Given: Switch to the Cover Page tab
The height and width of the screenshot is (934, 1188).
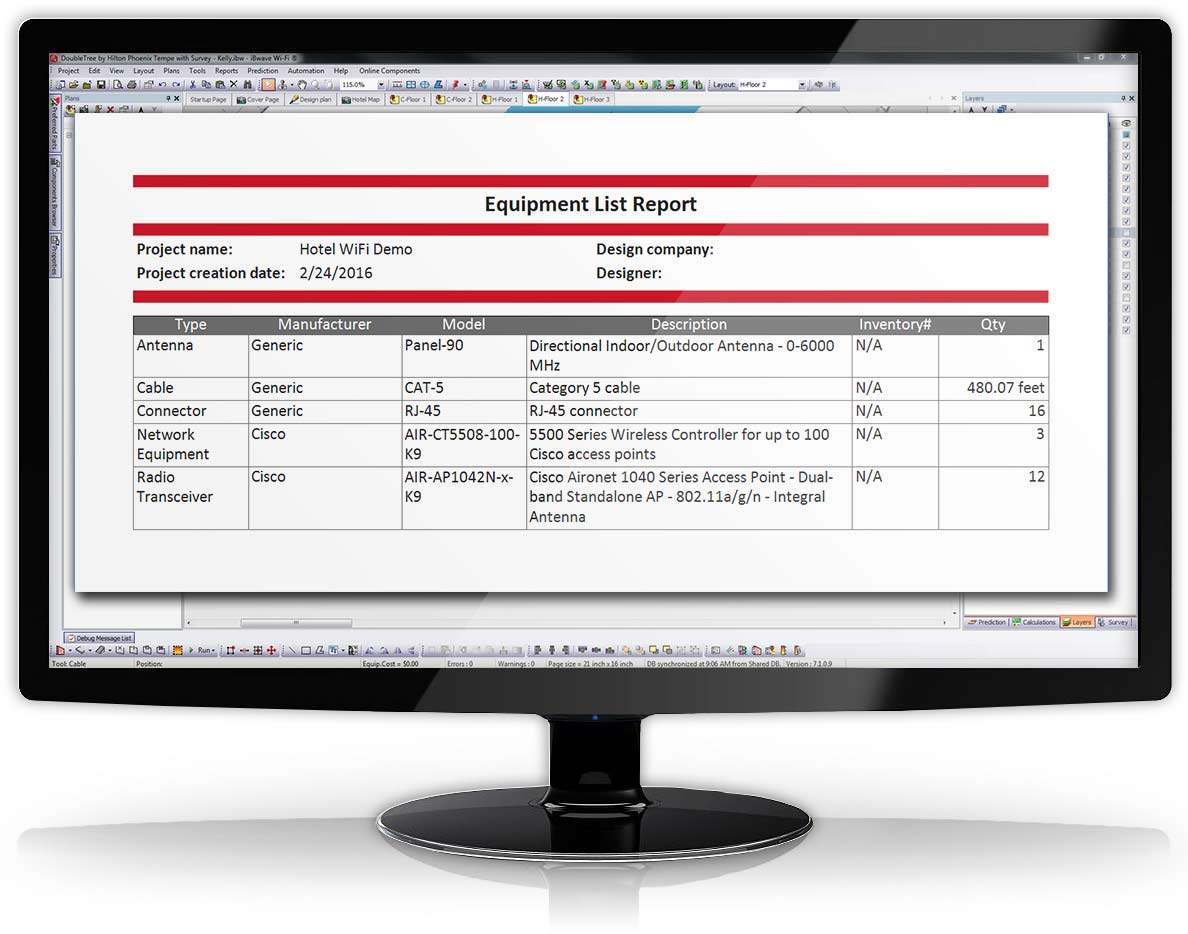Looking at the screenshot, I should tap(258, 99).
